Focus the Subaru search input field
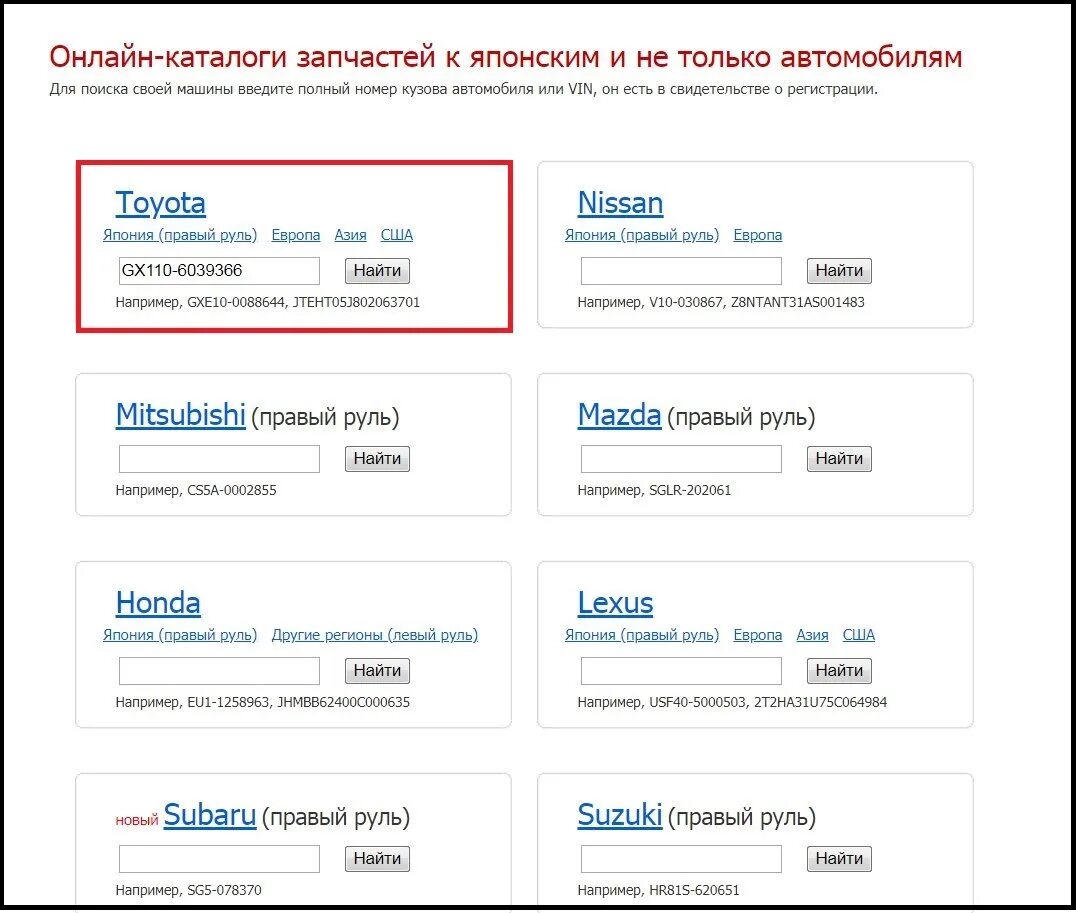The image size is (1076, 913). coord(219,859)
